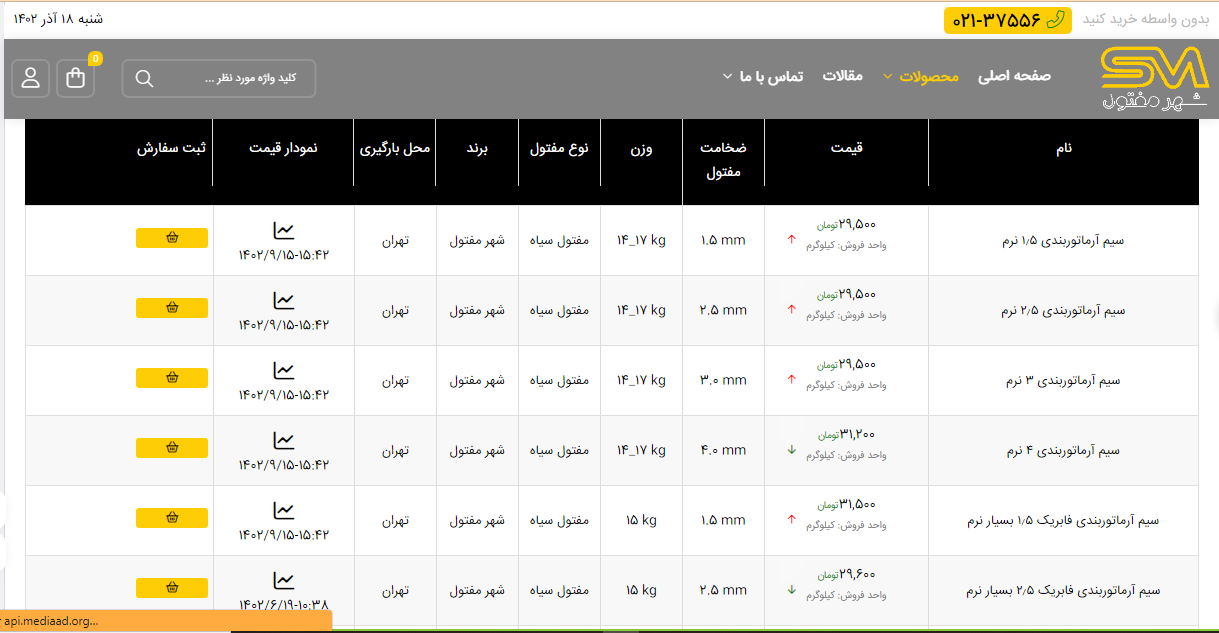This screenshot has width=1219, height=633.
Task: Open price chart for فابریک ۱/۵ بسیار نرم
Action: (284, 511)
